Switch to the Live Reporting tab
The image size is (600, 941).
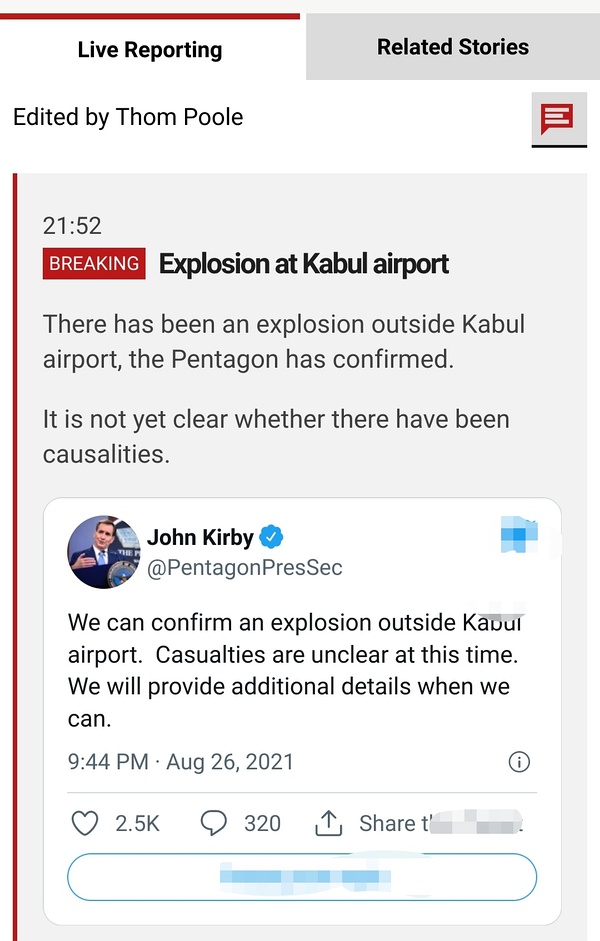click(150, 49)
